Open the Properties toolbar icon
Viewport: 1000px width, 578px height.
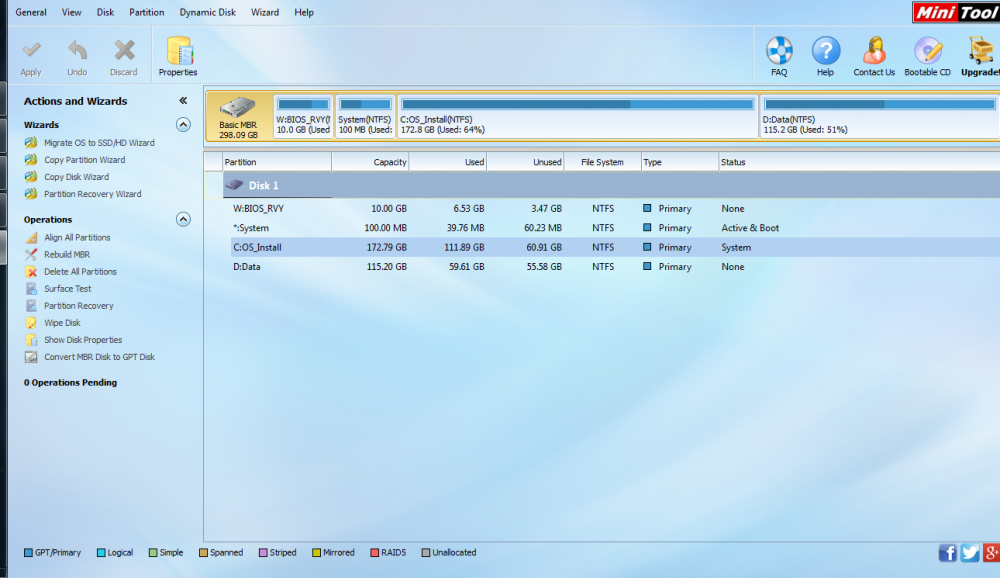(178, 53)
